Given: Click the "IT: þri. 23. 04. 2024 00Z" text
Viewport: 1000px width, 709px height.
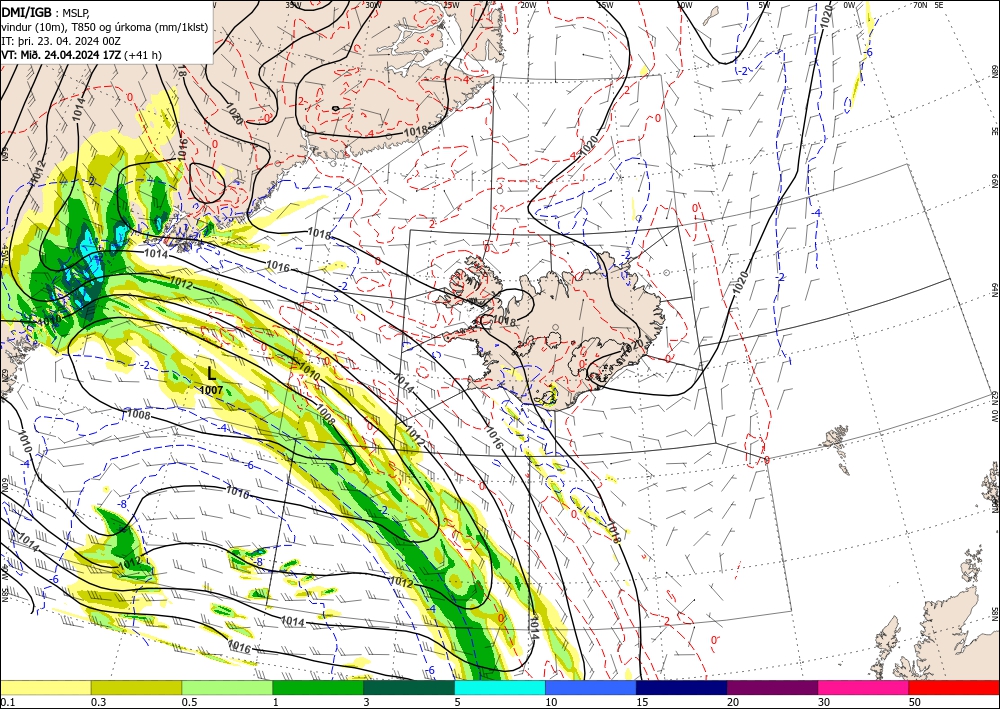Looking at the screenshot, I should click(62, 41).
